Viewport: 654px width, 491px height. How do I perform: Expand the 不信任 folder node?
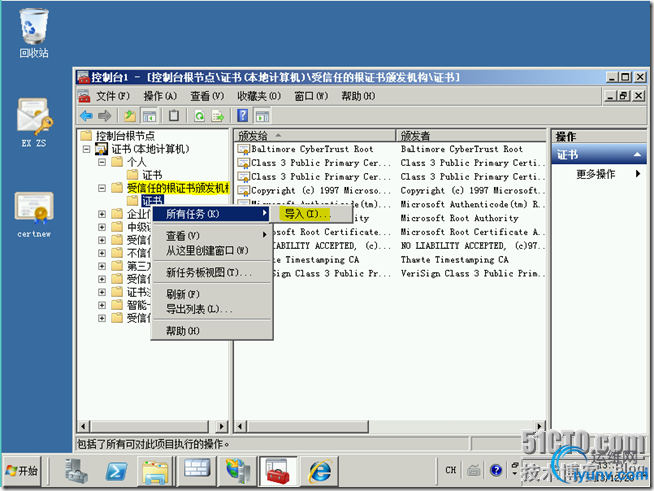click(102, 253)
